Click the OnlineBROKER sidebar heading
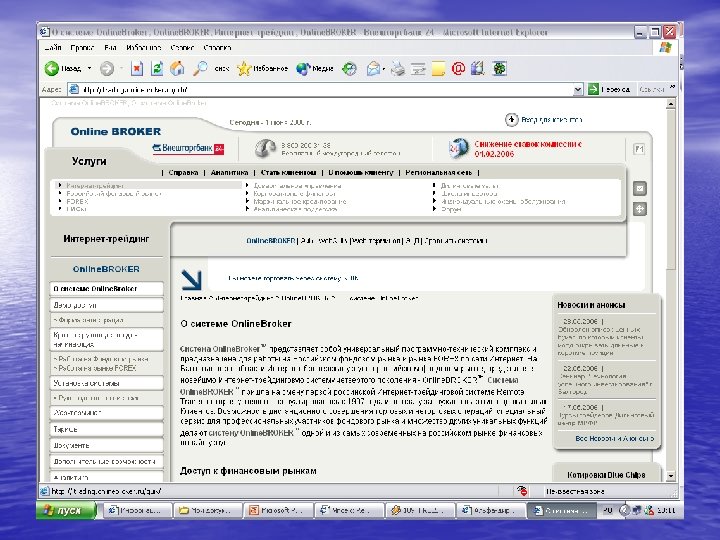Image resolution: width=720 pixels, height=540 pixels. pos(106,269)
